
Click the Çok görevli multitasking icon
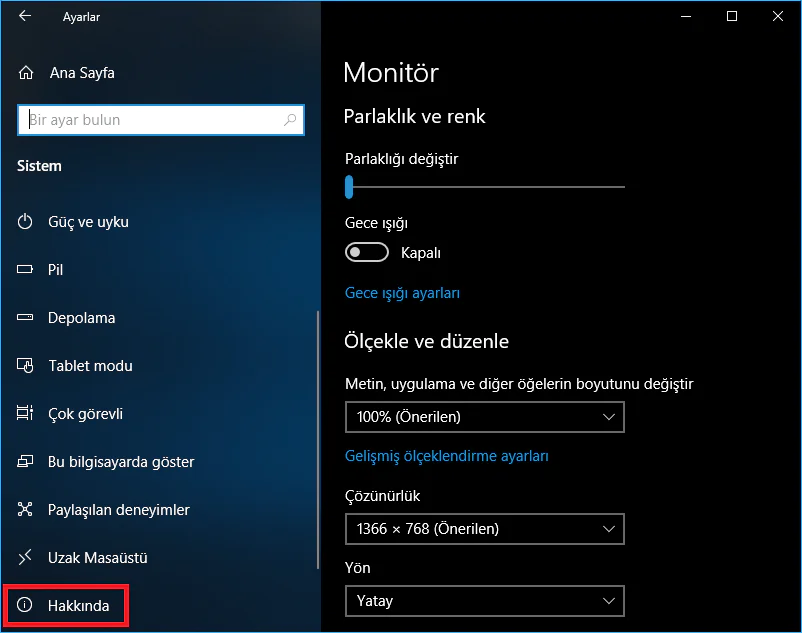[x=26, y=414]
